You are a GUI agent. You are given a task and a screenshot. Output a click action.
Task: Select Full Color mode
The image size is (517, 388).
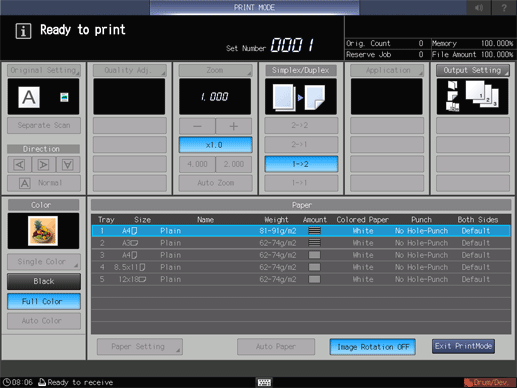tap(44, 301)
